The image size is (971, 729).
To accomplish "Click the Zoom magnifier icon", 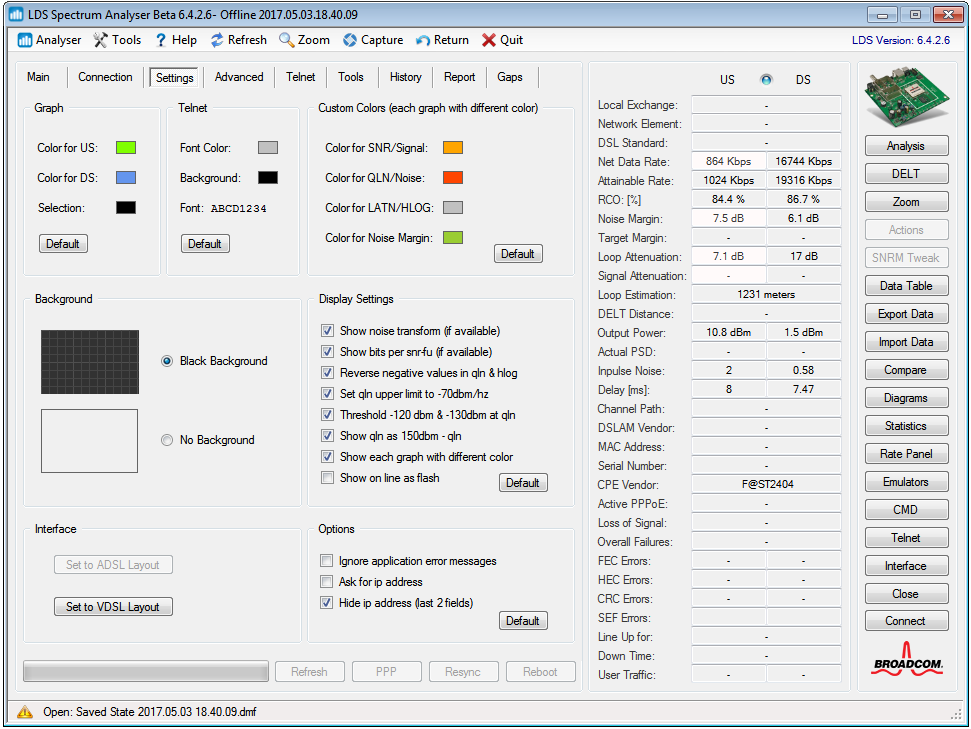I will 286,40.
